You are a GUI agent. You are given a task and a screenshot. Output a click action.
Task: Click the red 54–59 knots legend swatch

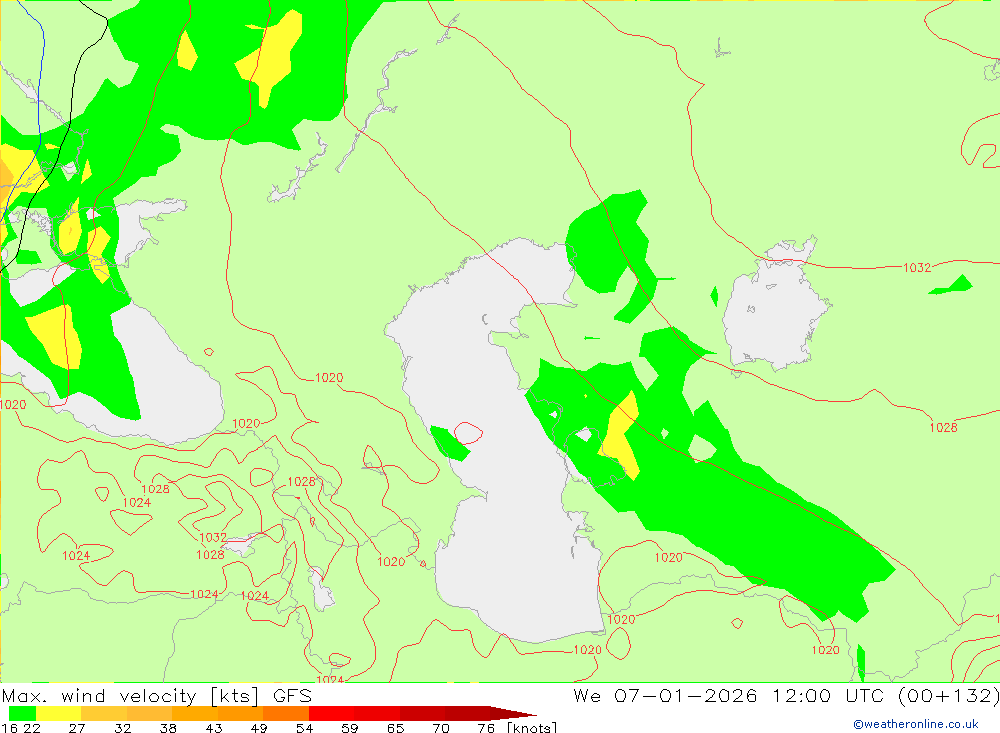coord(332,713)
